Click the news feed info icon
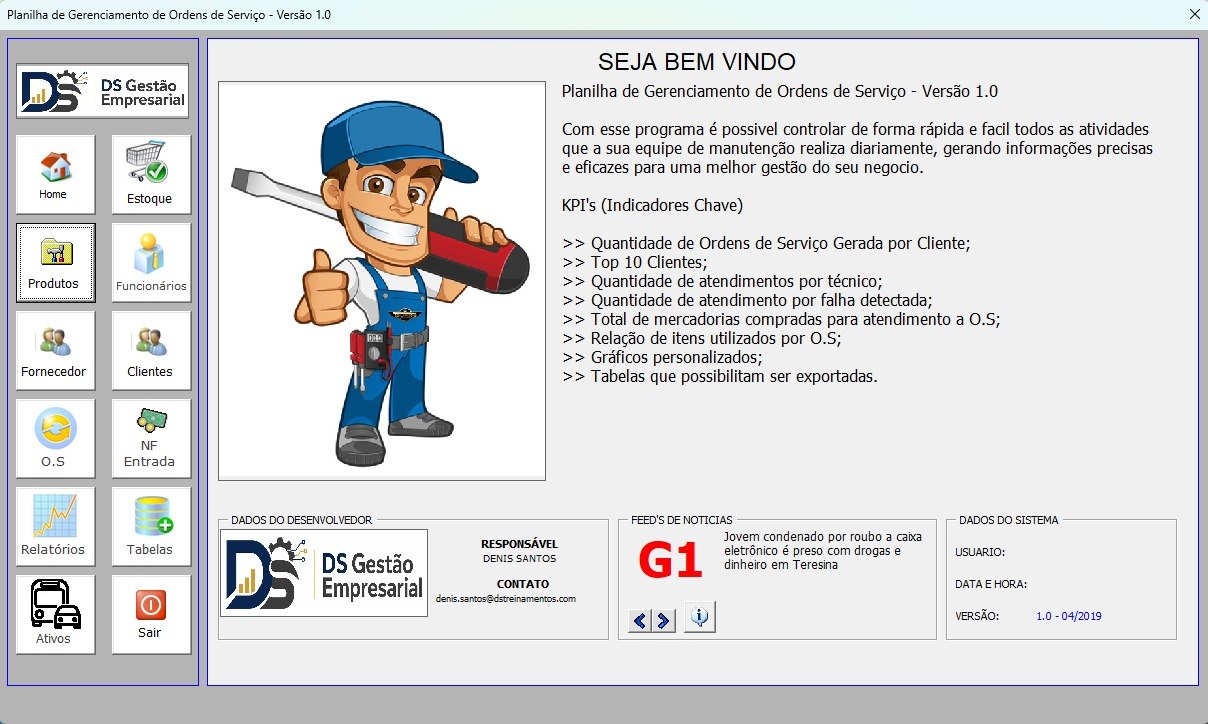The image size is (1208, 724). pos(700,618)
